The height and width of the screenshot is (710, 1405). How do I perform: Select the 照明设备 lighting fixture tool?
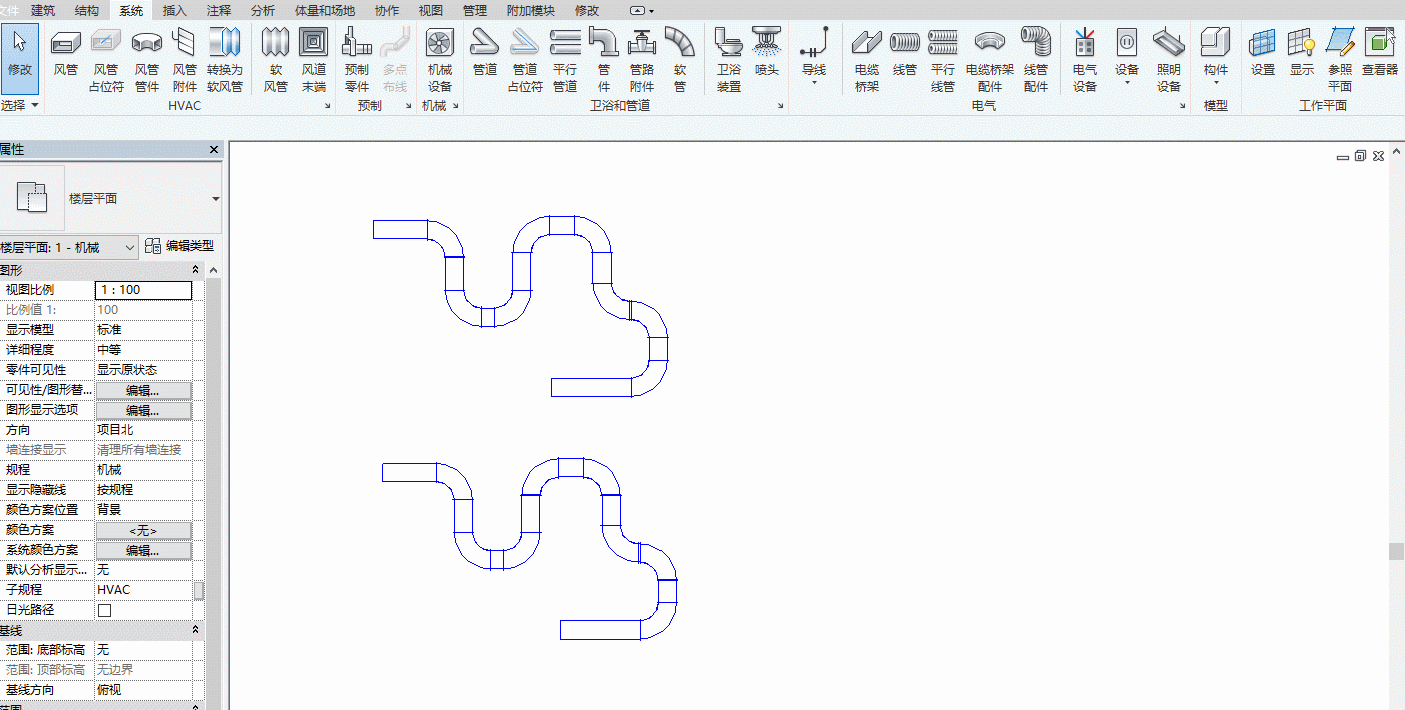click(x=1169, y=58)
